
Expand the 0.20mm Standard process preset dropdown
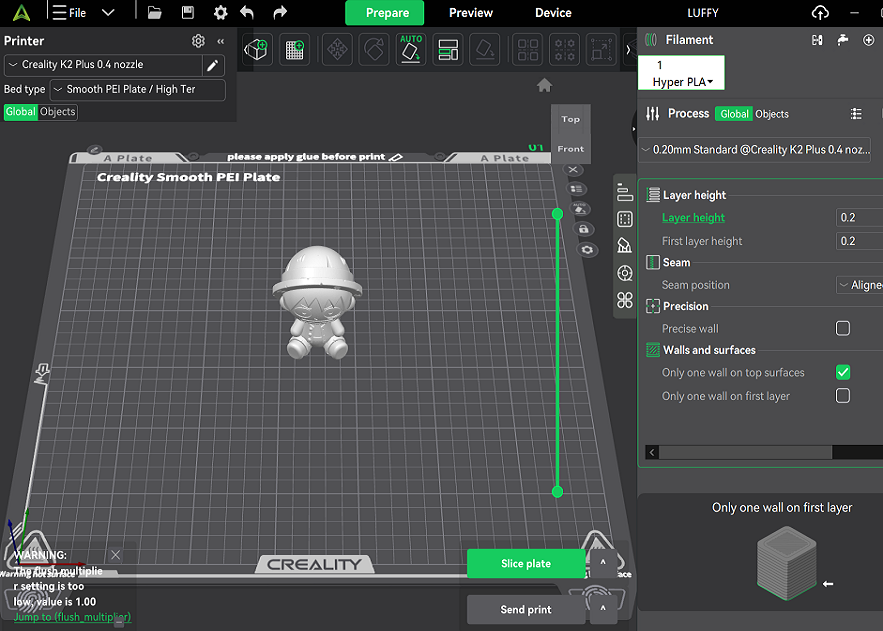pos(754,149)
